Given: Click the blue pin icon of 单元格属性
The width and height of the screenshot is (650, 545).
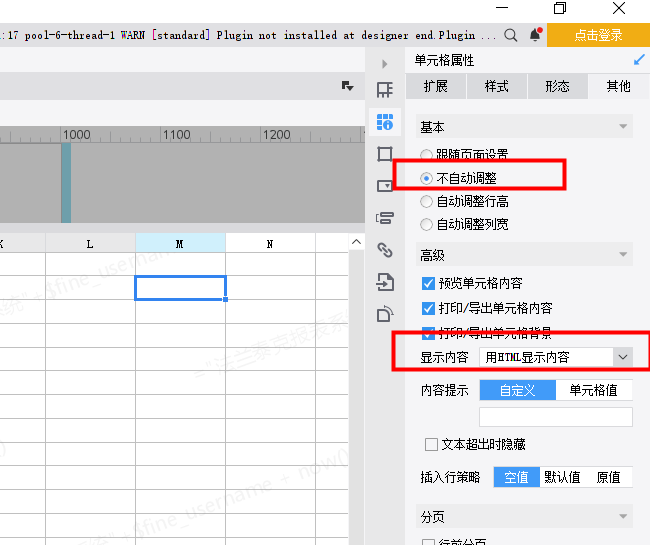Looking at the screenshot, I should pyautogui.click(x=639, y=60).
